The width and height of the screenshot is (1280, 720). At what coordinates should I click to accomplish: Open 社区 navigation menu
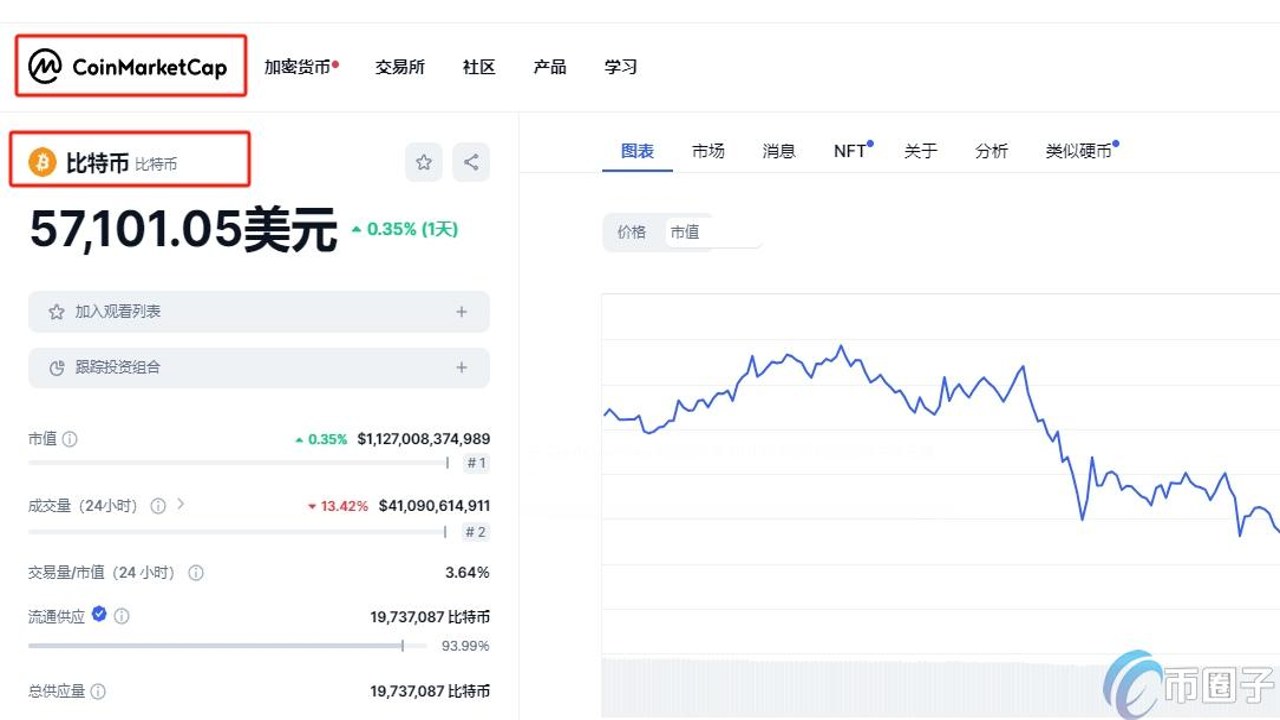click(x=479, y=67)
